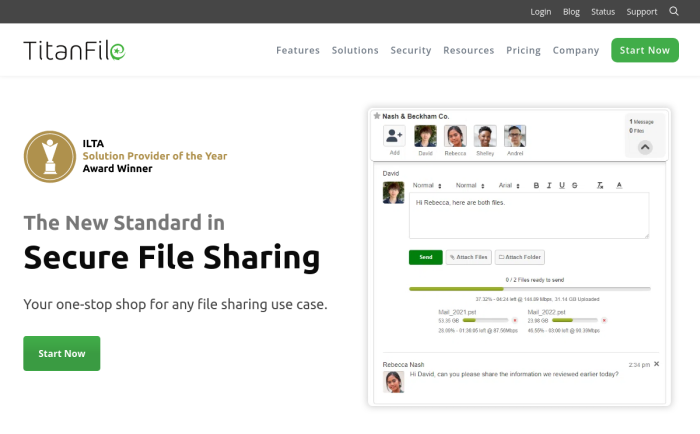Click the 'Nash & Beckham Co.' channel title
Screen dimensions: 700x434
click(416, 116)
